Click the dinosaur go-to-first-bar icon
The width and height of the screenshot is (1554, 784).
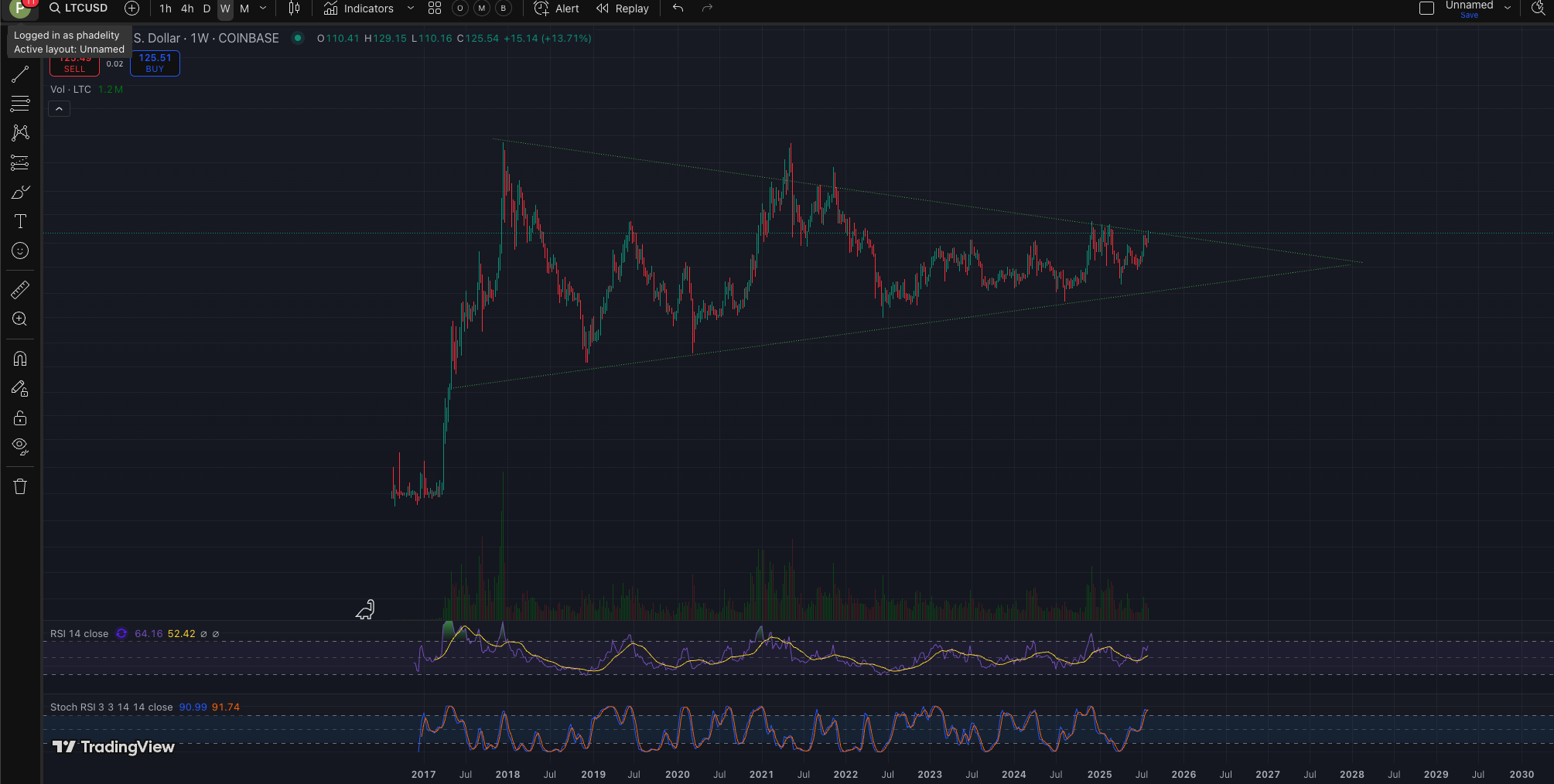[365, 610]
